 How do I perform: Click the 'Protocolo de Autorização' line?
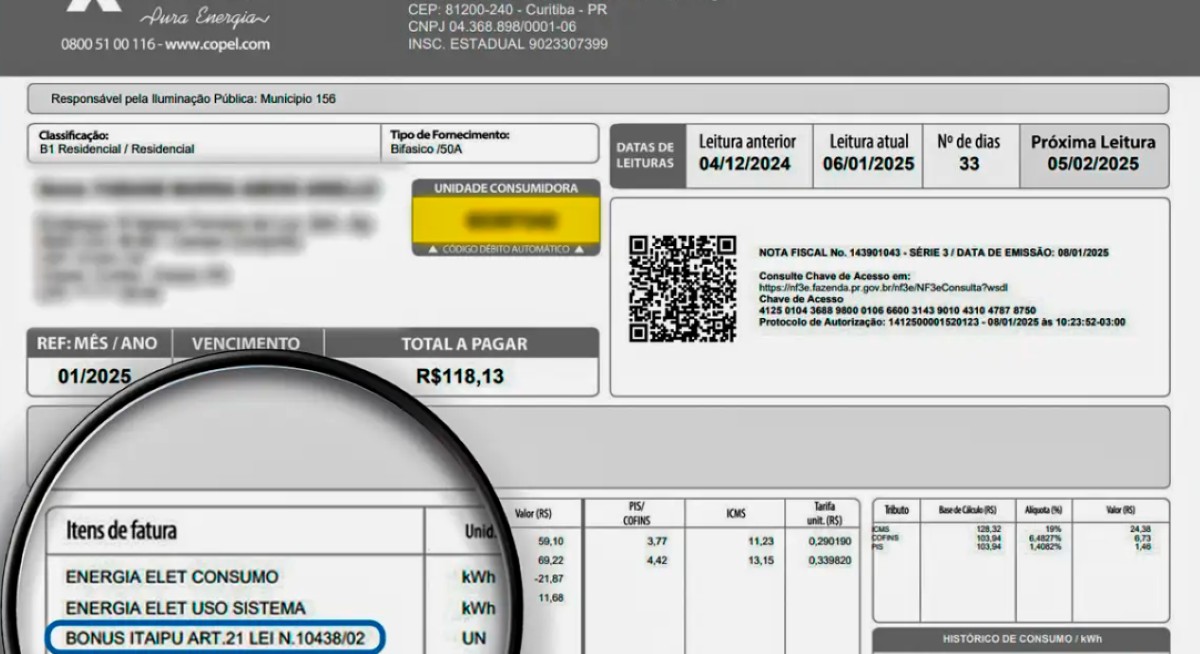click(942, 322)
